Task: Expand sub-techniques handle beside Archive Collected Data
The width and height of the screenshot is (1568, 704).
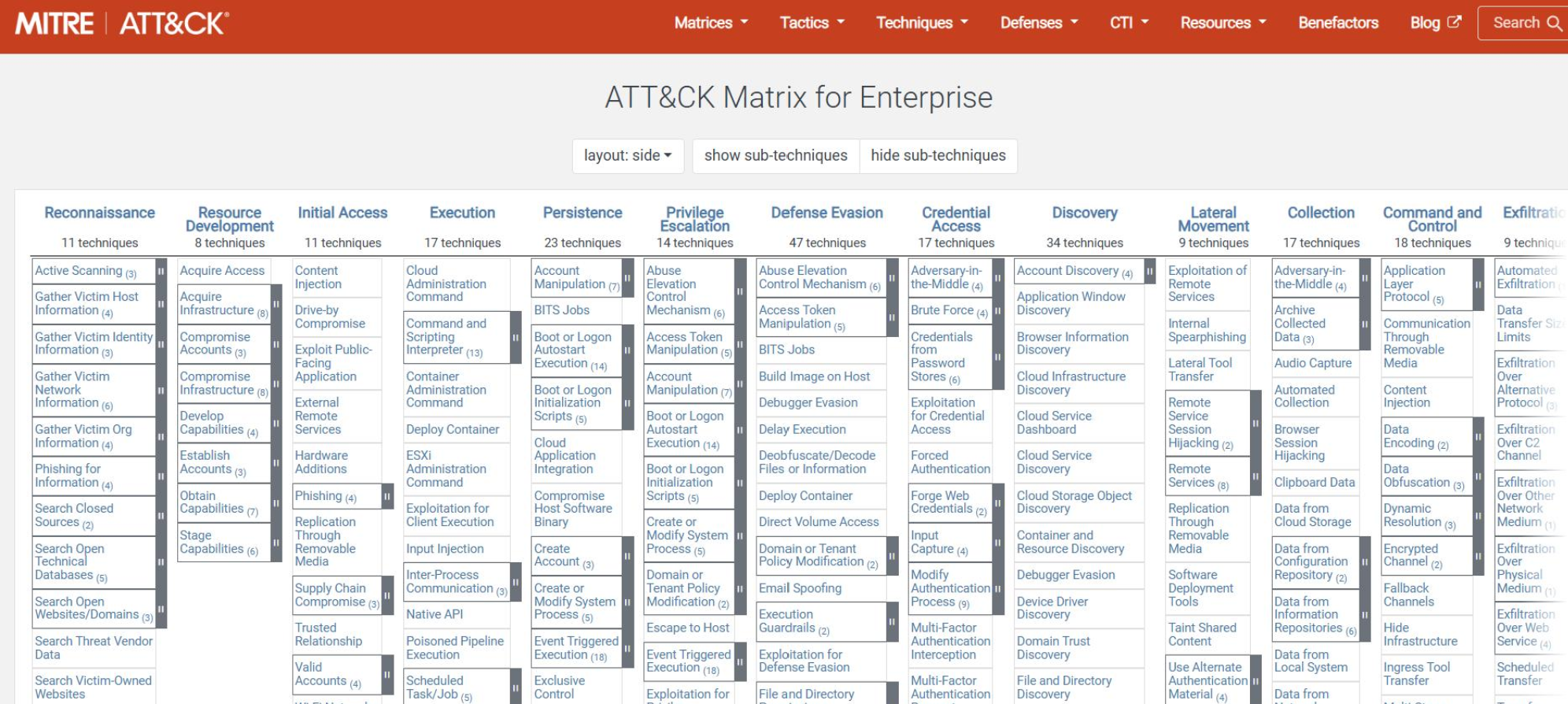Action: pyautogui.click(x=1365, y=324)
